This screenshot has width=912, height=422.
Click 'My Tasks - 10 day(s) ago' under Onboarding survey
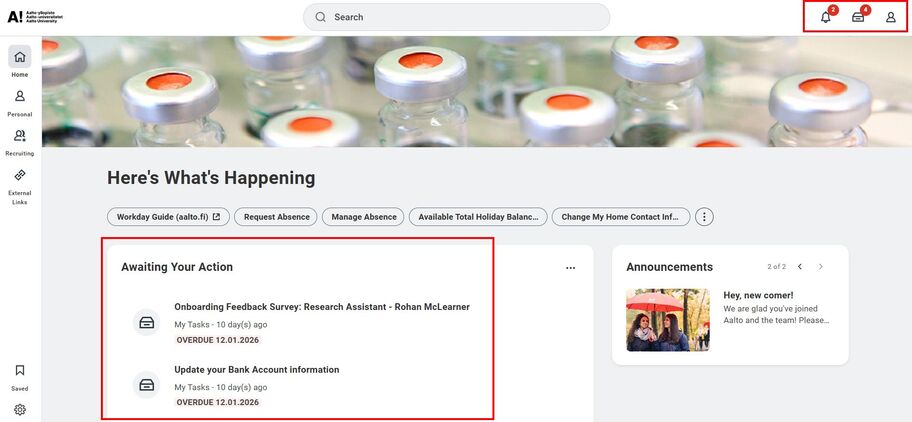pyautogui.click(x=221, y=325)
